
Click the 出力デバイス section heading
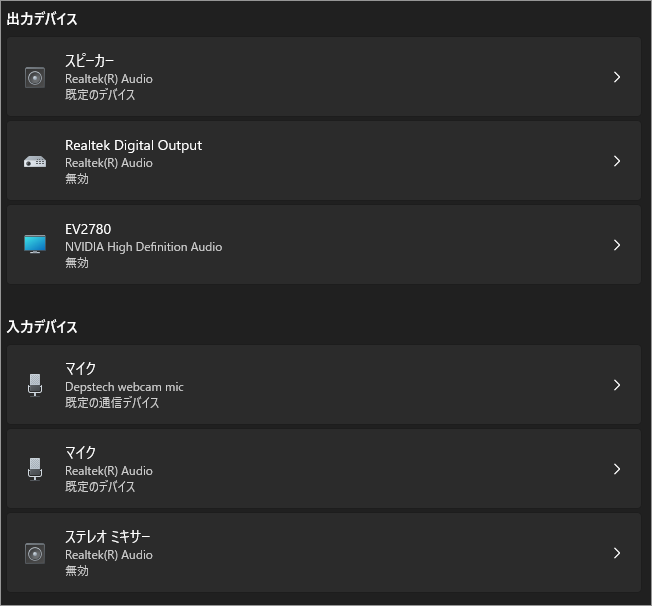tap(42, 19)
